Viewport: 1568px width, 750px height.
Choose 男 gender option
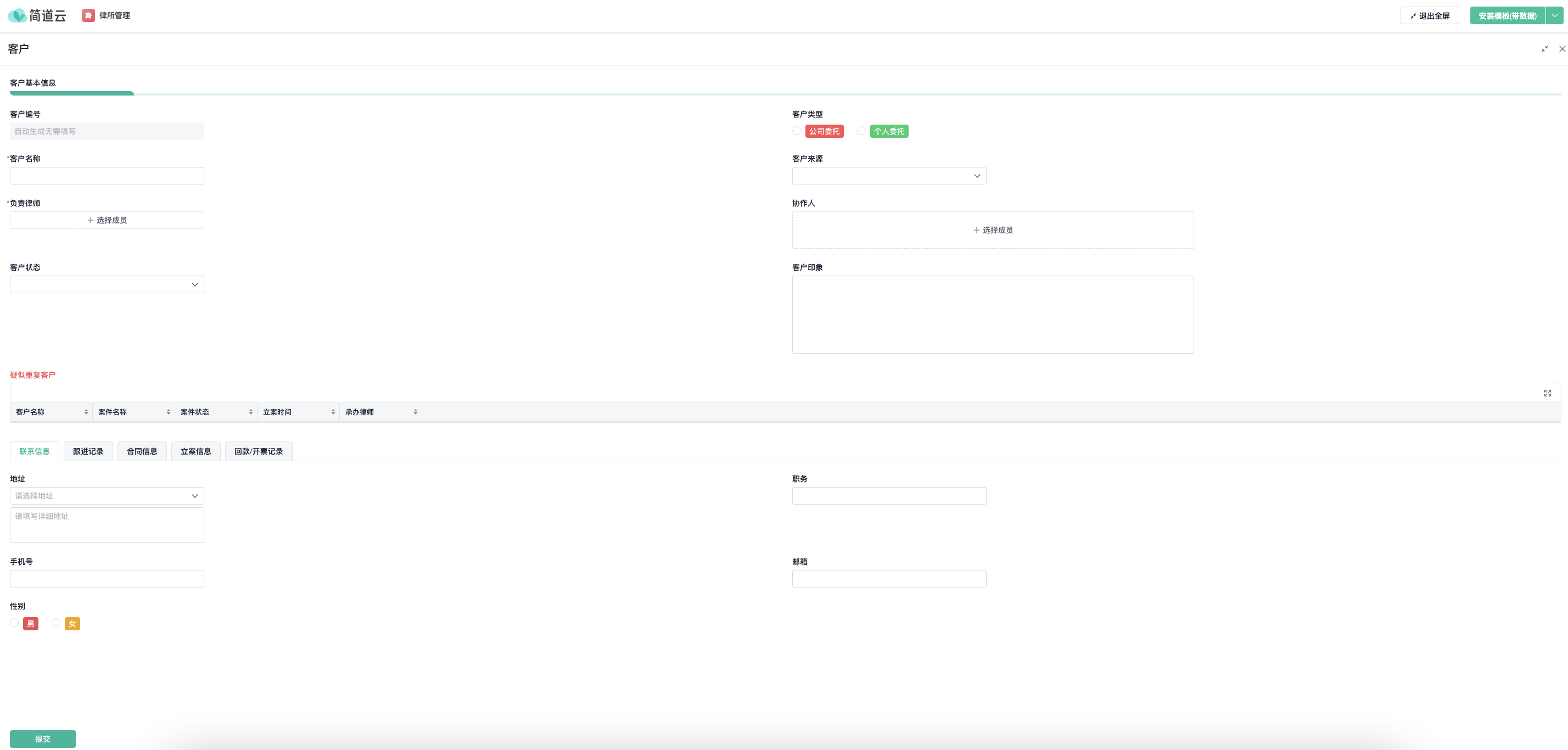coord(15,623)
